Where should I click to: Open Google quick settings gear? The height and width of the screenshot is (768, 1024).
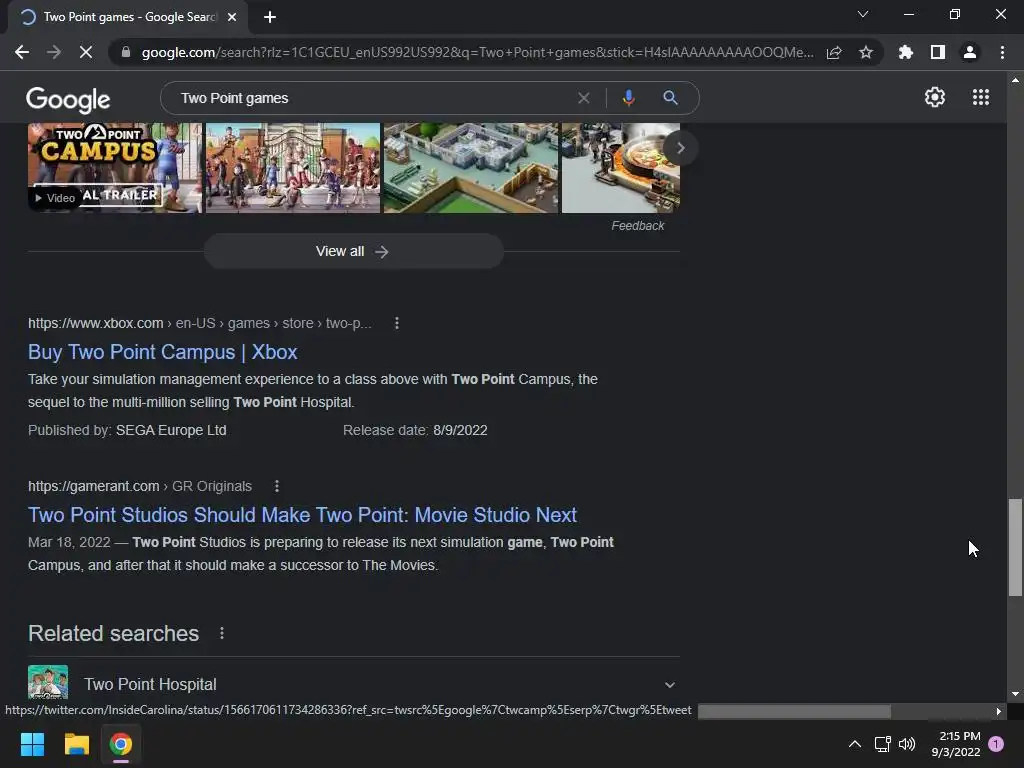tap(935, 97)
